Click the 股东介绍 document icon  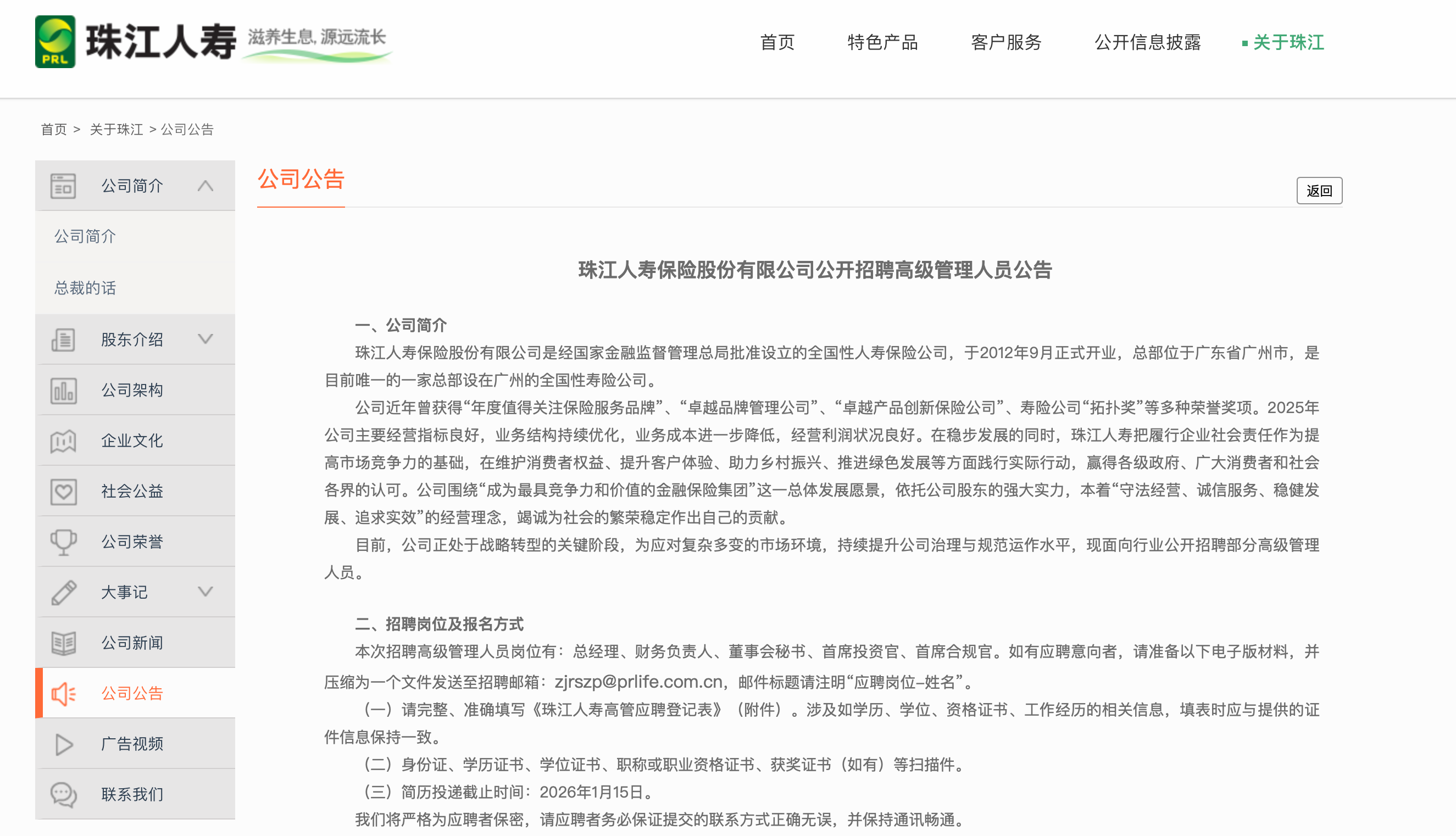(x=63, y=339)
